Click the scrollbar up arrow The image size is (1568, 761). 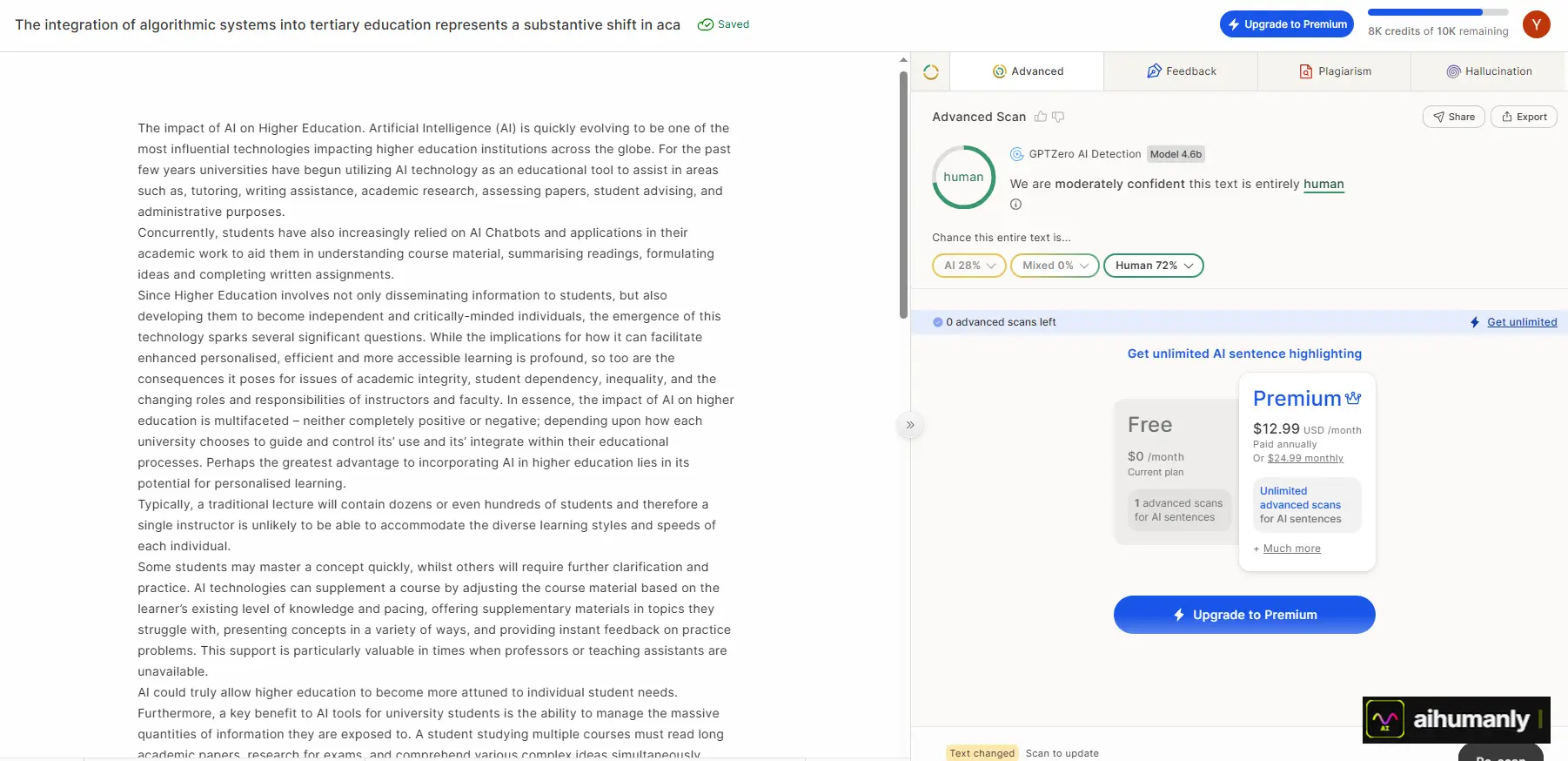903,60
